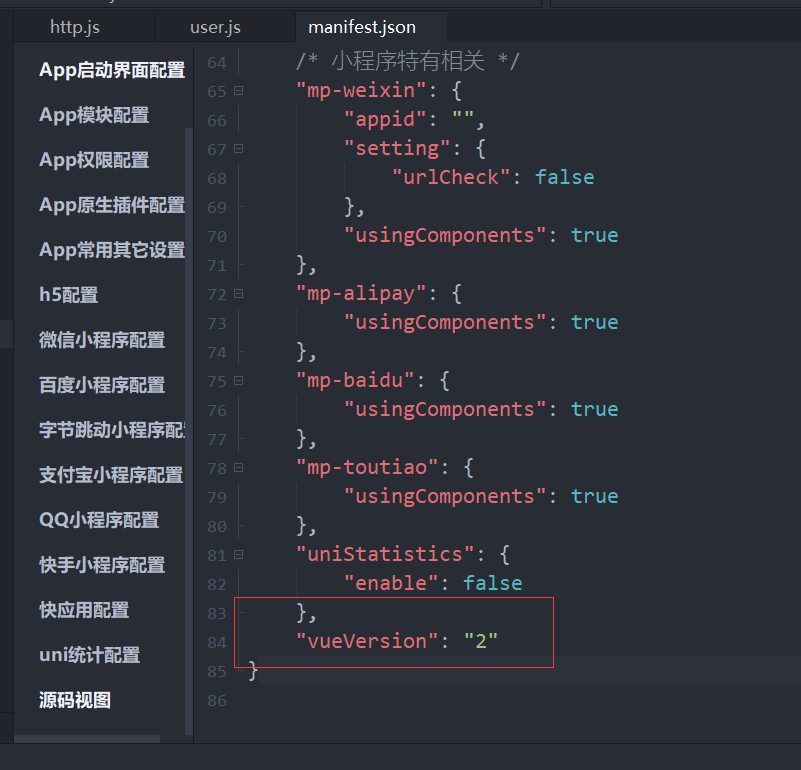Show uni统计配置 settings
This screenshot has height=770, width=801.
click(89, 655)
